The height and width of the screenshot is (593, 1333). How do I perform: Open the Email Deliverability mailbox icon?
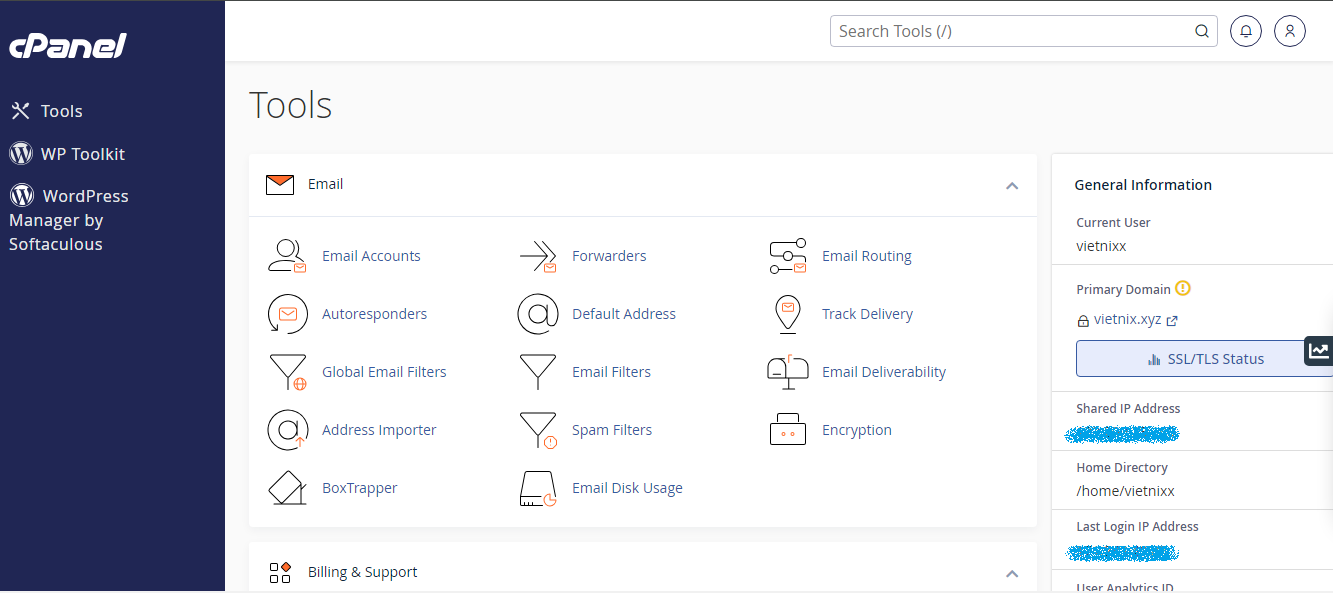787,372
